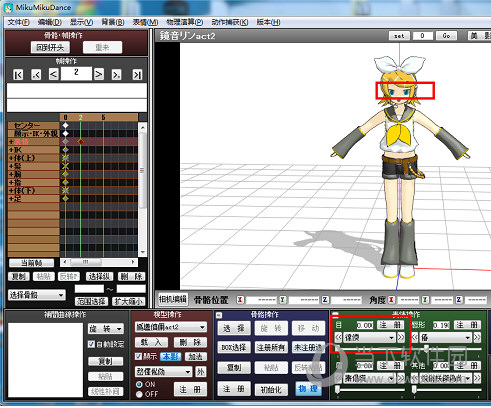491x408 pixels.
Task: Click 当前帧 current frame button
Action: (31, 263)
